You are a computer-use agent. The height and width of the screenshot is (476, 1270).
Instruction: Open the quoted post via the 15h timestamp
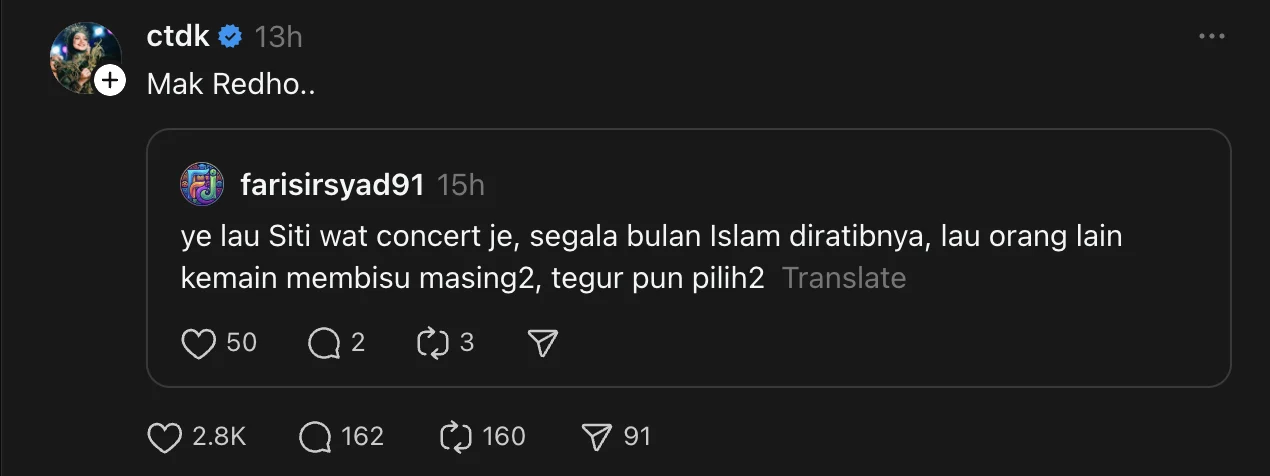(461, 185)
